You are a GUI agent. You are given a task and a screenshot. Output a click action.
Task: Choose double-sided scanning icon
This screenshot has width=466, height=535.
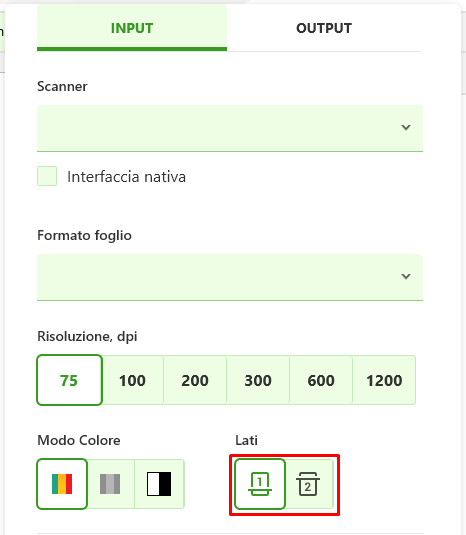tap(308, 484)
